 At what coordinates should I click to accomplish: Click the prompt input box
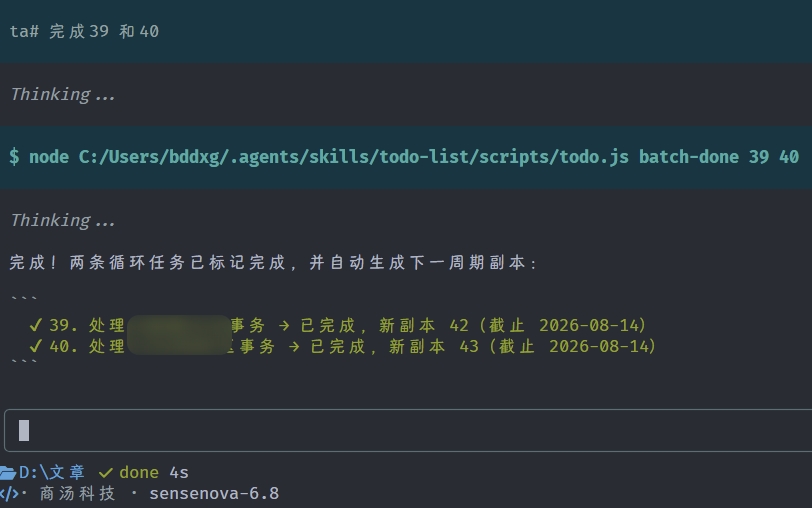pos(409,430)
